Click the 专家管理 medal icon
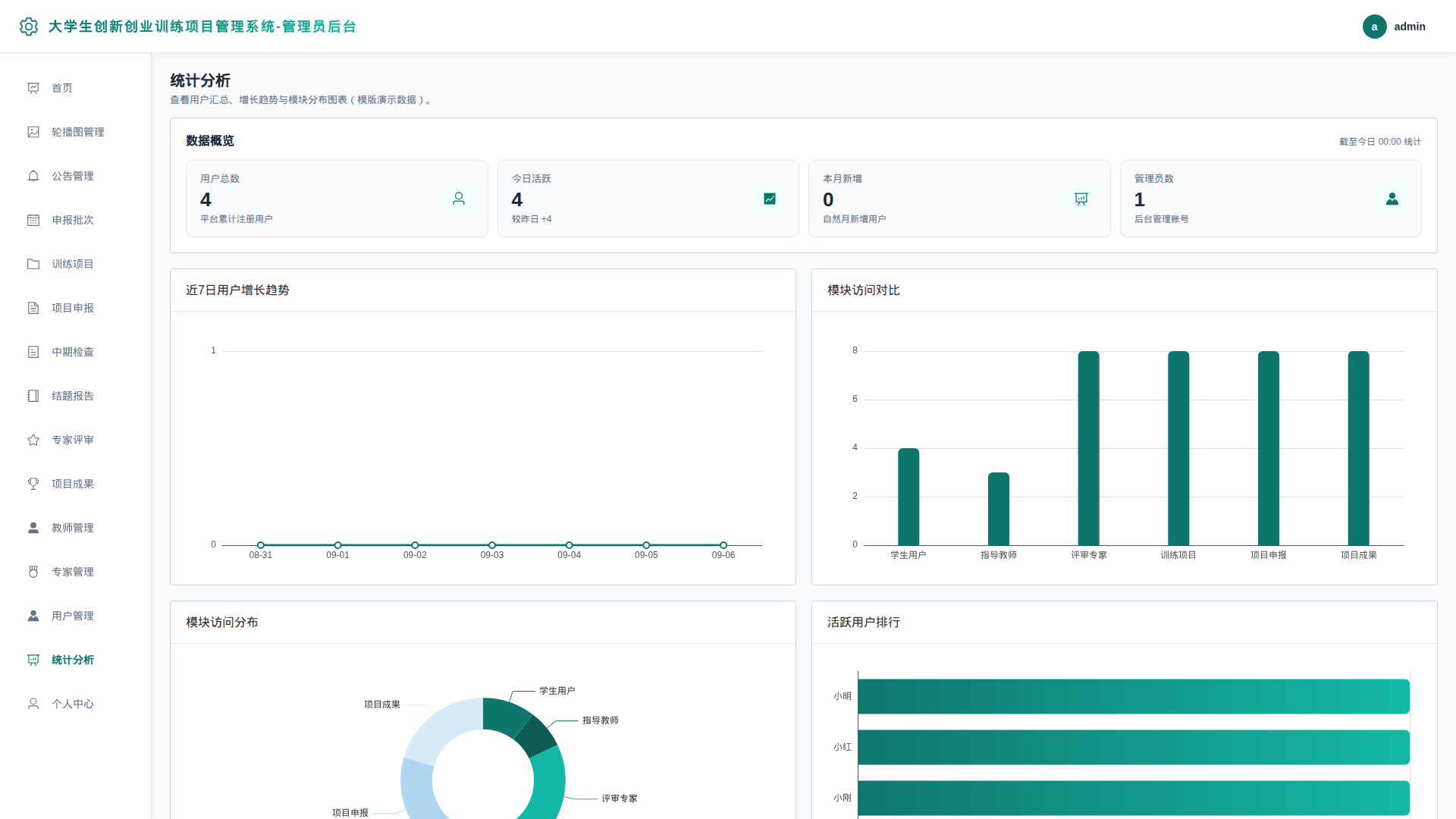The width and height of the screenshot is (1456, 819). (33, 572)
